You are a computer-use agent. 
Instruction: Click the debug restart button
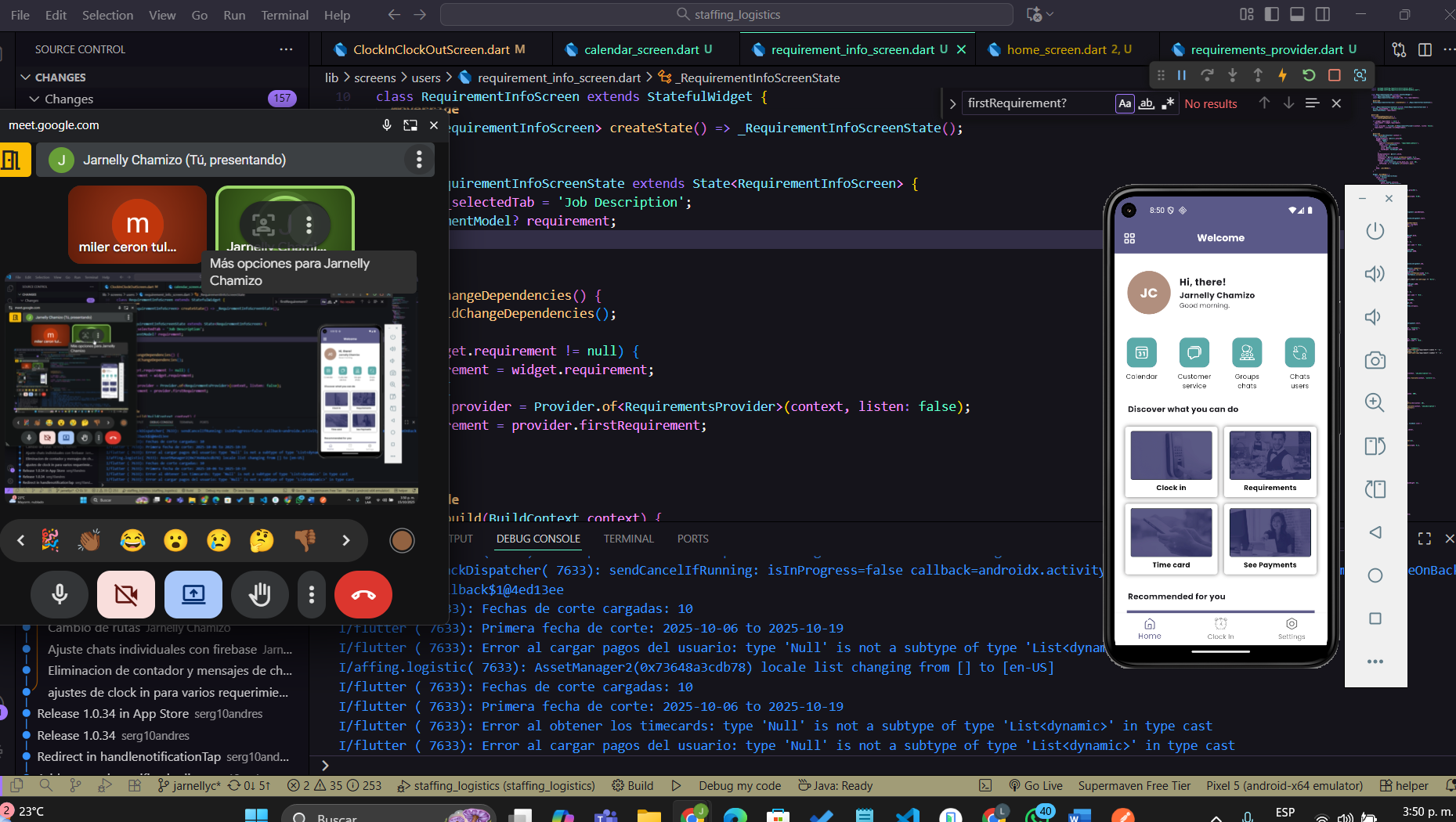(x=1309, y=75)
